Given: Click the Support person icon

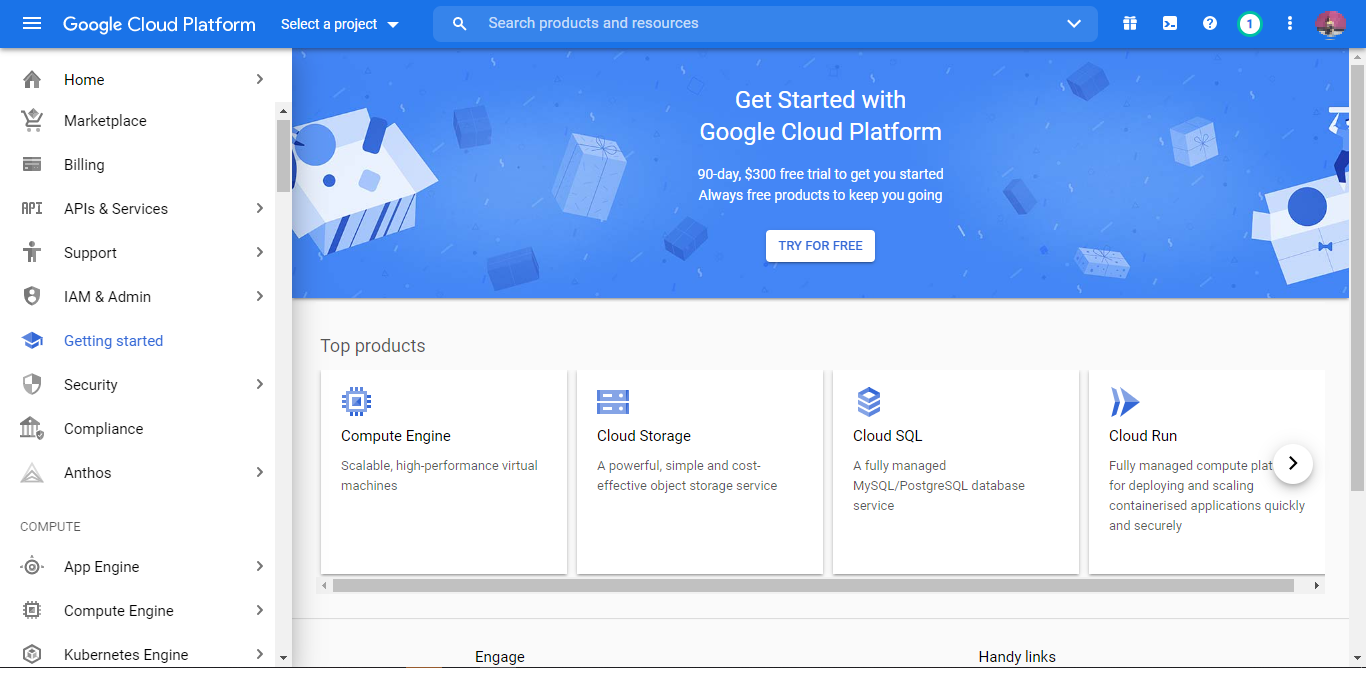Looking at the screenshot, I should 32,253.
